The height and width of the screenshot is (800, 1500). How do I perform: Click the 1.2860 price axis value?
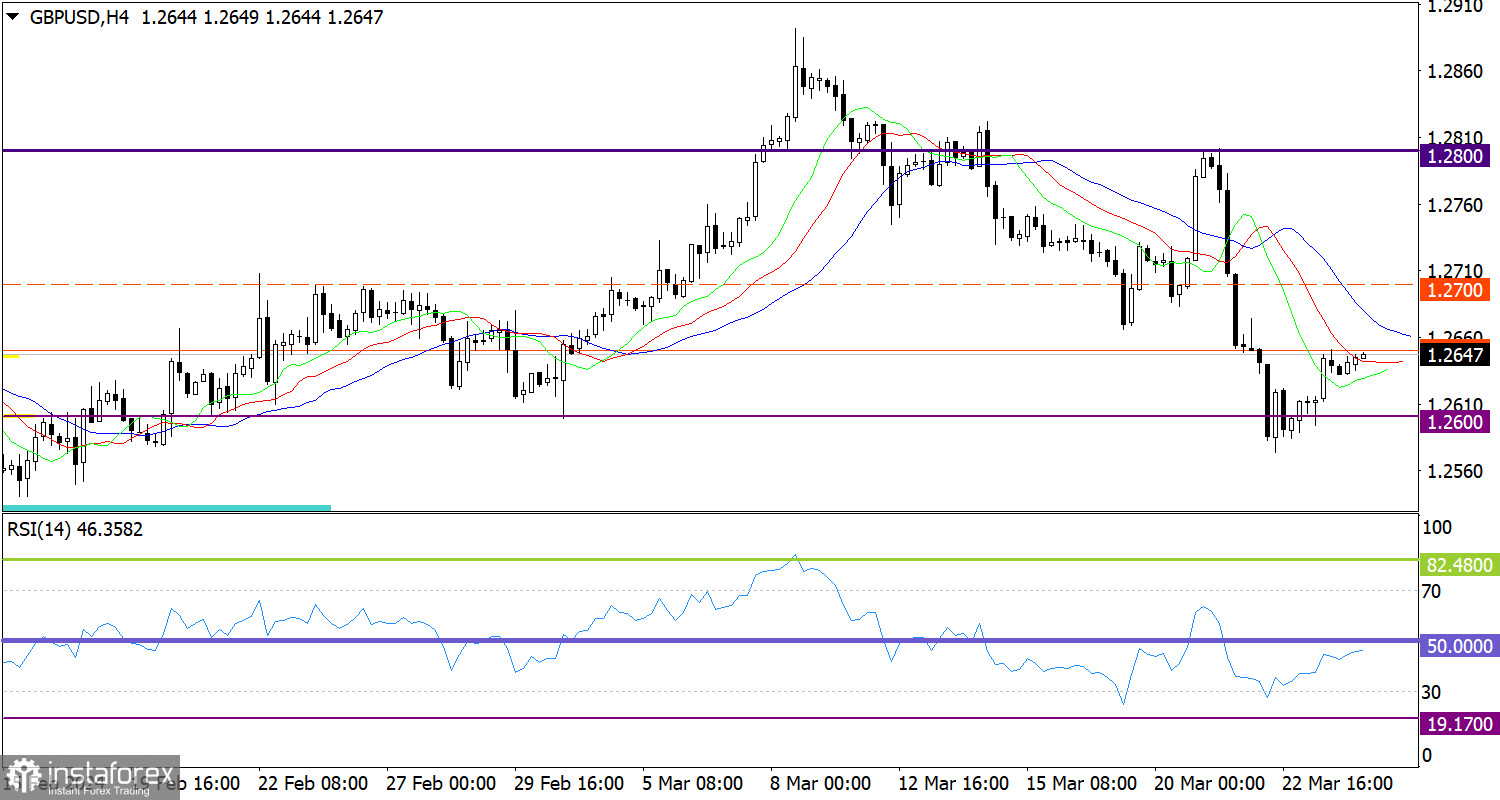(1455, 72)
